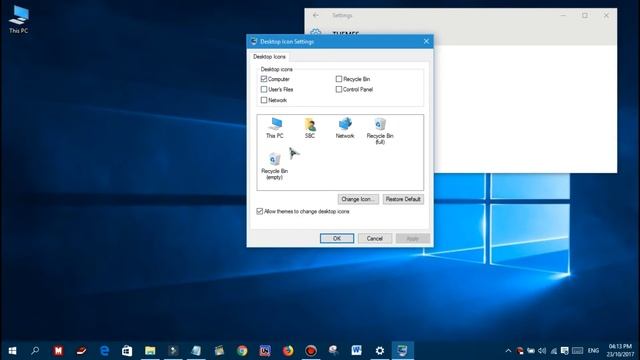Click the volume icon in system tray

542,351
